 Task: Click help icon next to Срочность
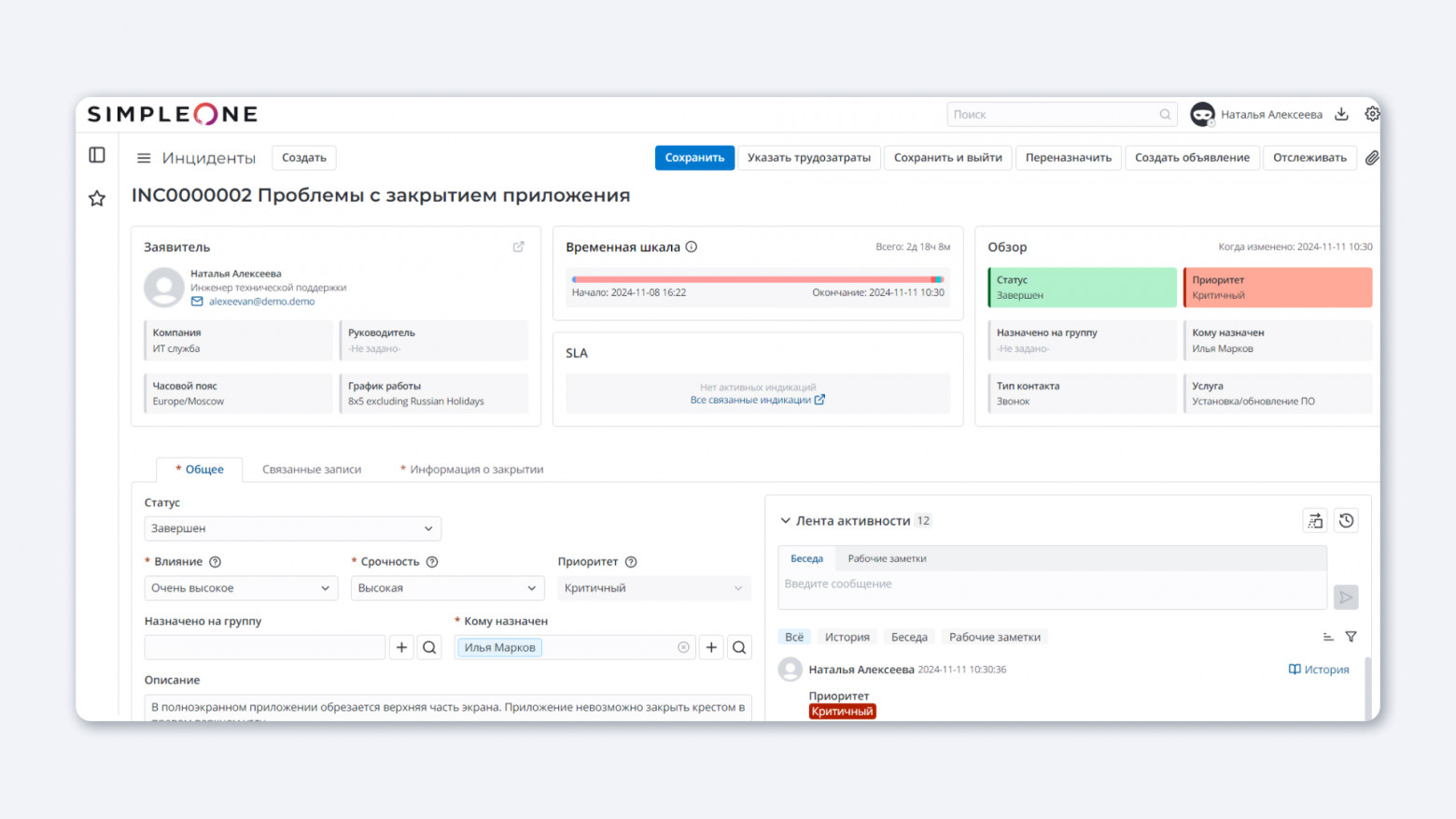pyautogui.click(x=432, y=561)
